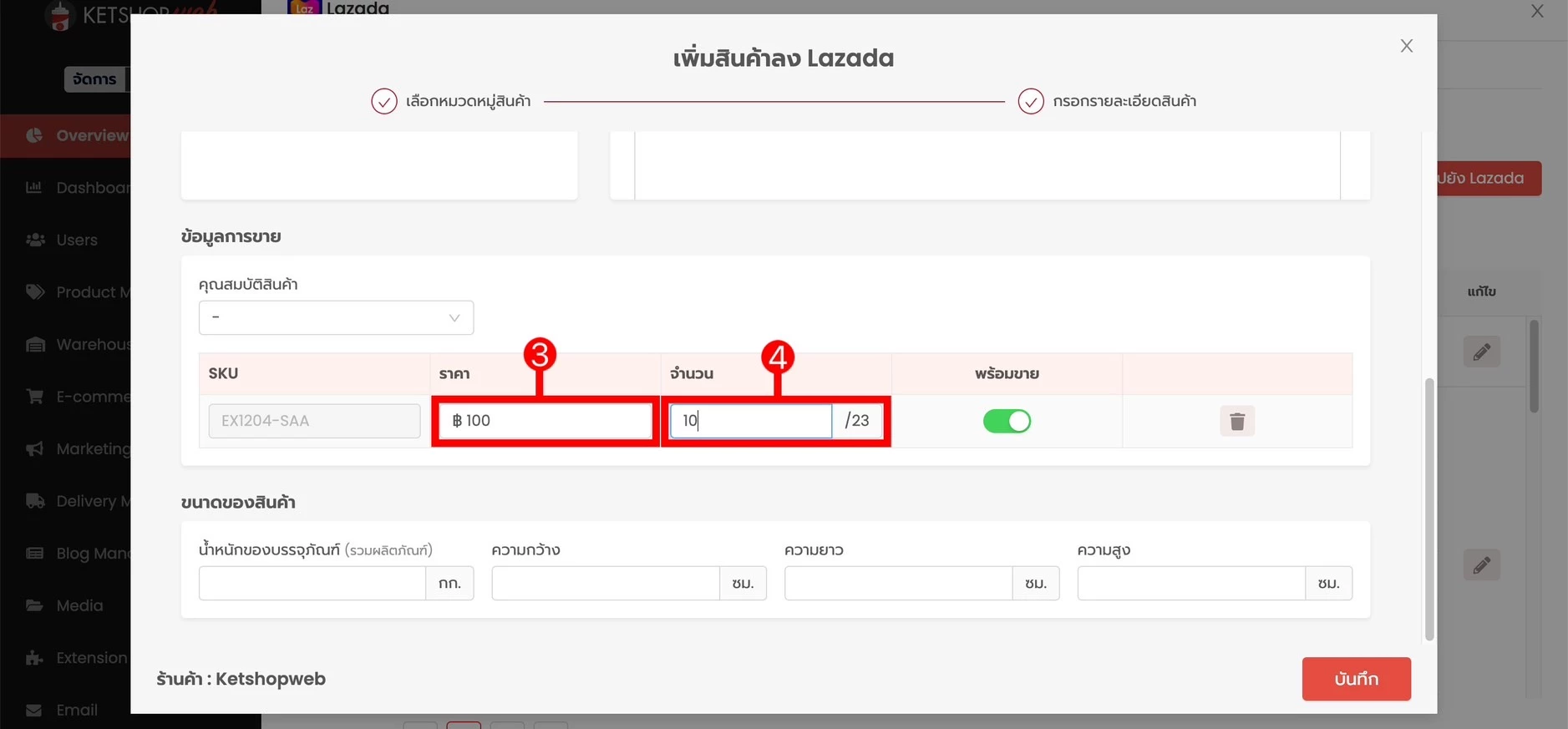Open Blog Manager in the sidebar

point(65,553)
